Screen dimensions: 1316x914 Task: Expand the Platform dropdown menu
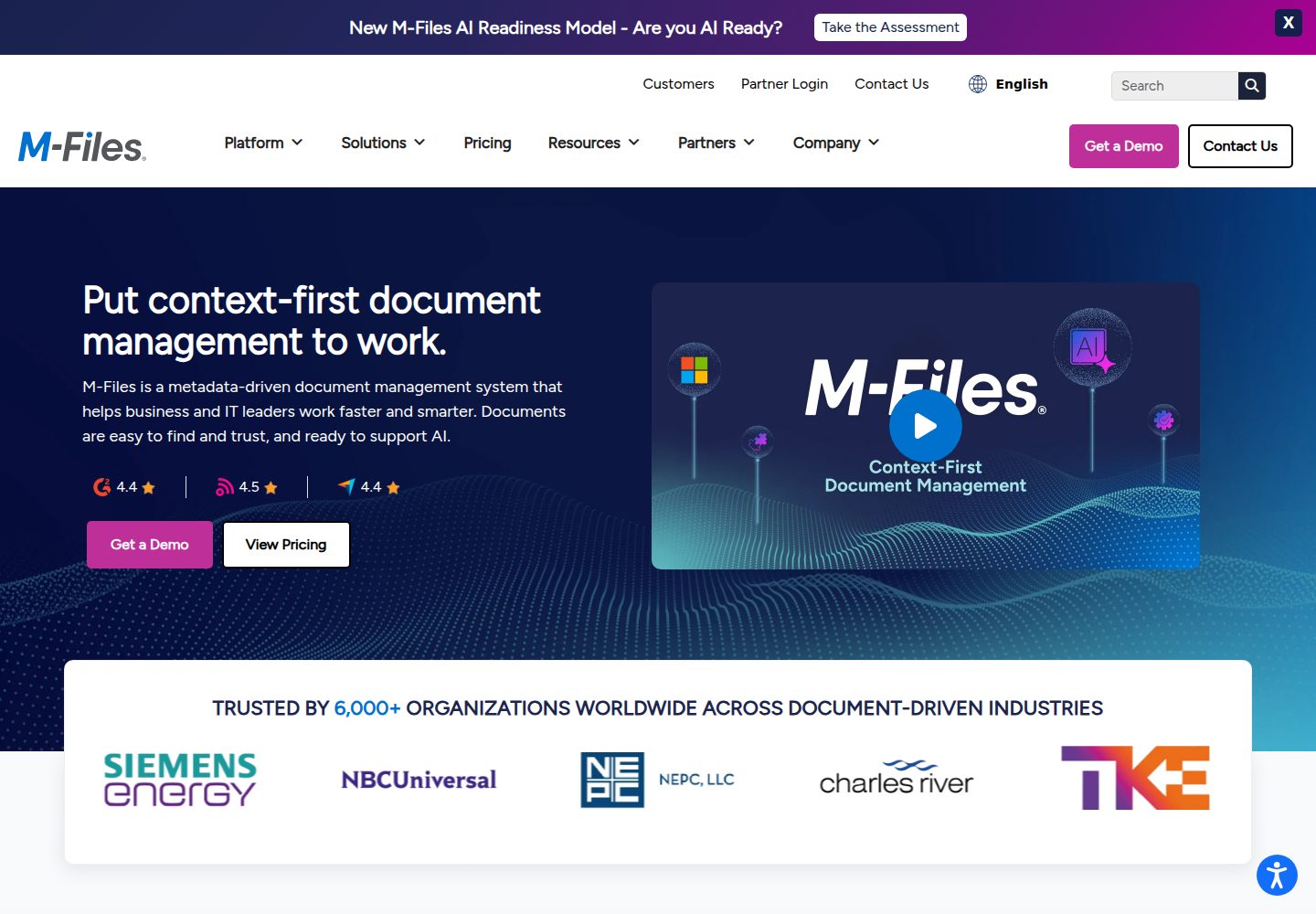263,143
